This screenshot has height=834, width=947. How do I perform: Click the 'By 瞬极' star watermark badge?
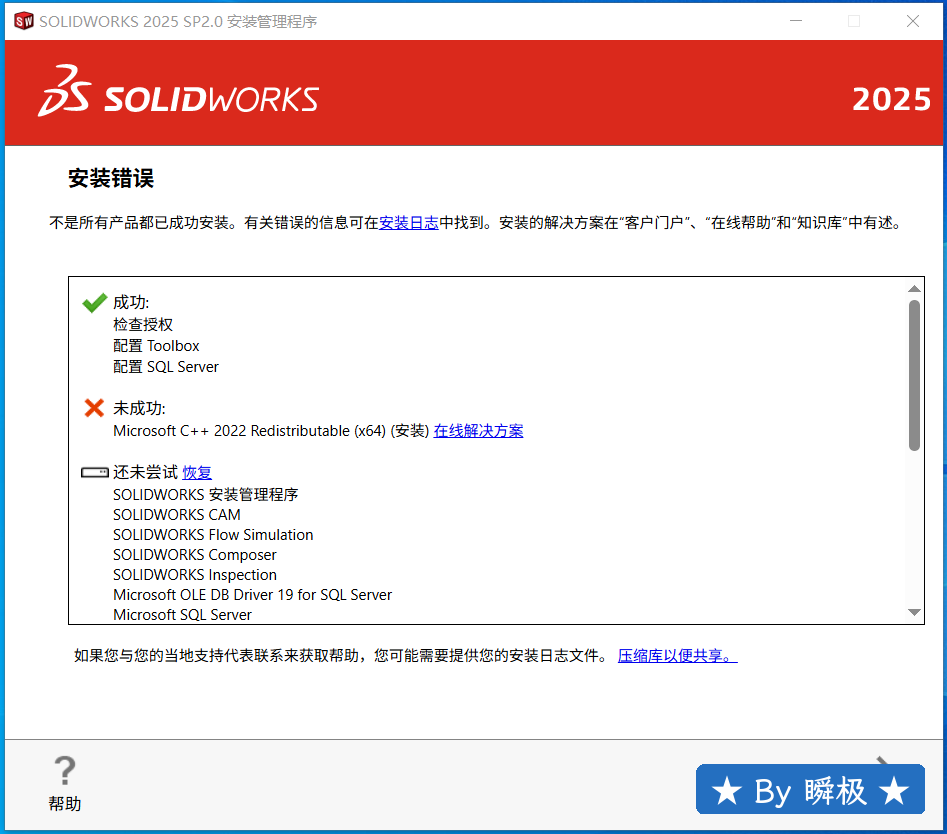pos(810,791)
